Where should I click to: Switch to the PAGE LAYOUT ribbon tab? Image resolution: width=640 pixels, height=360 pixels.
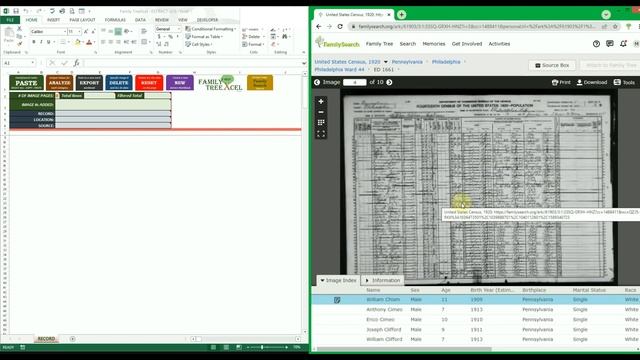(x=82, y=20)
